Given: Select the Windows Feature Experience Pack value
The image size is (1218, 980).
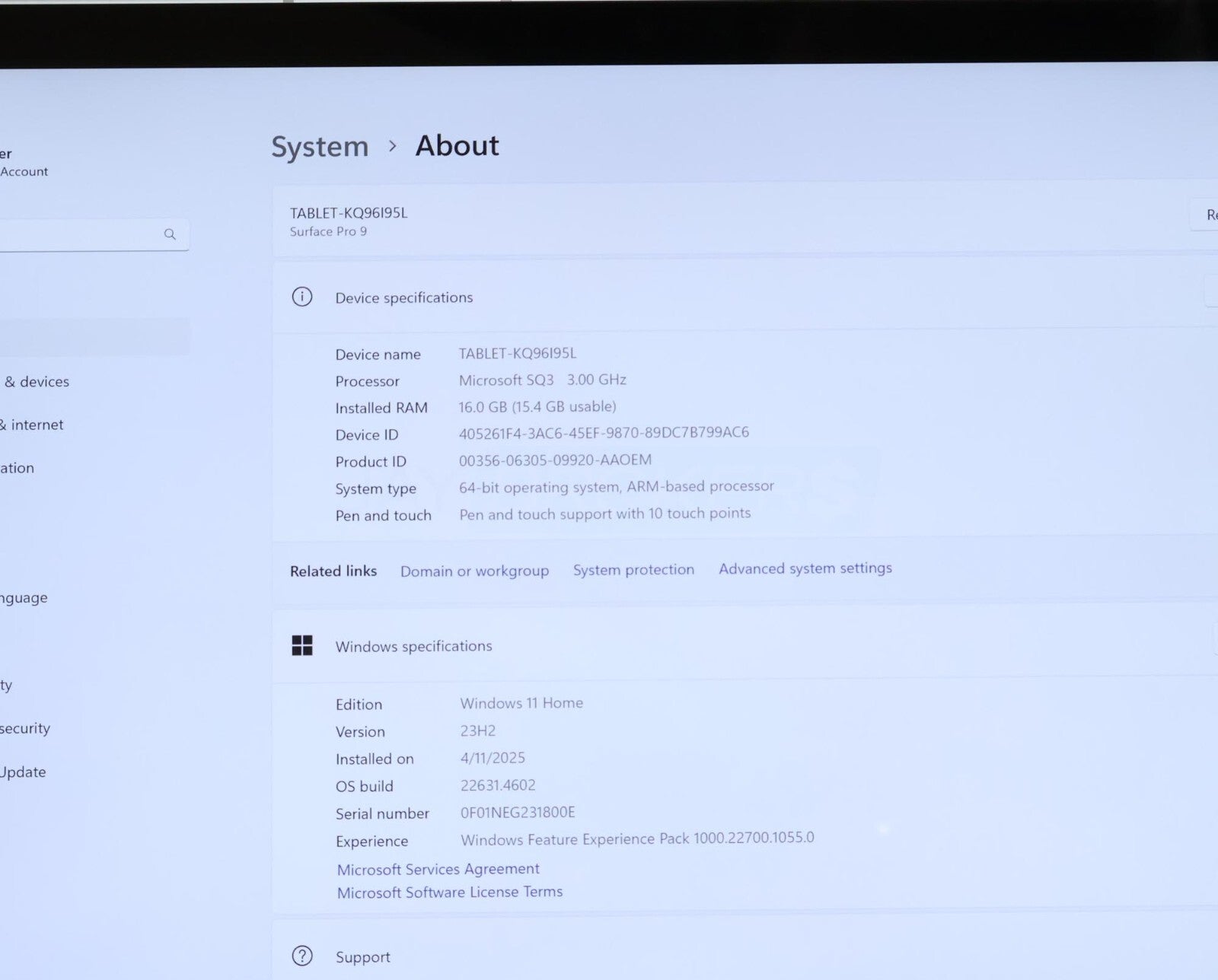Looking at the screenshot, I should coord(637,838).
